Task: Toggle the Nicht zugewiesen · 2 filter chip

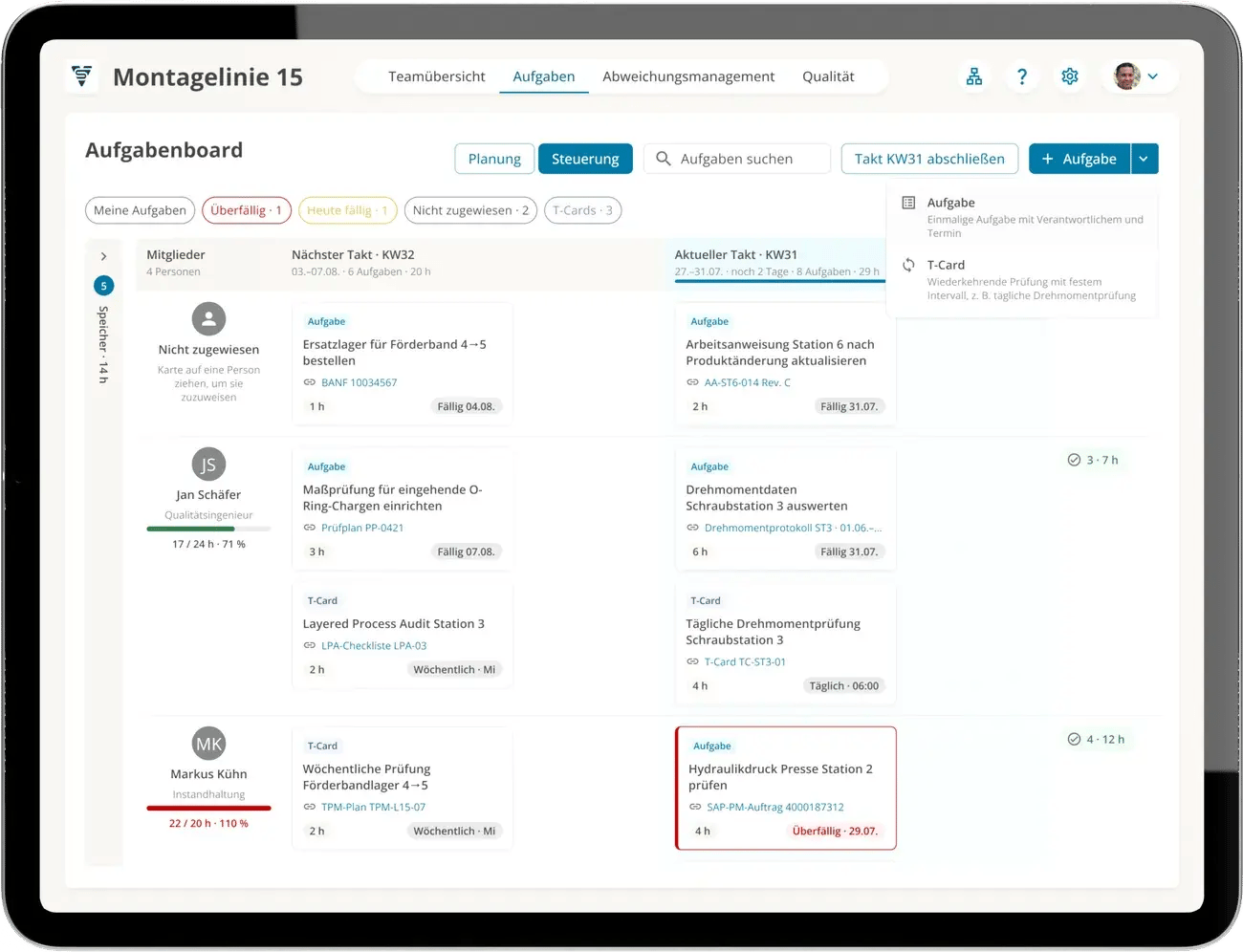Action: pos(470,210)
